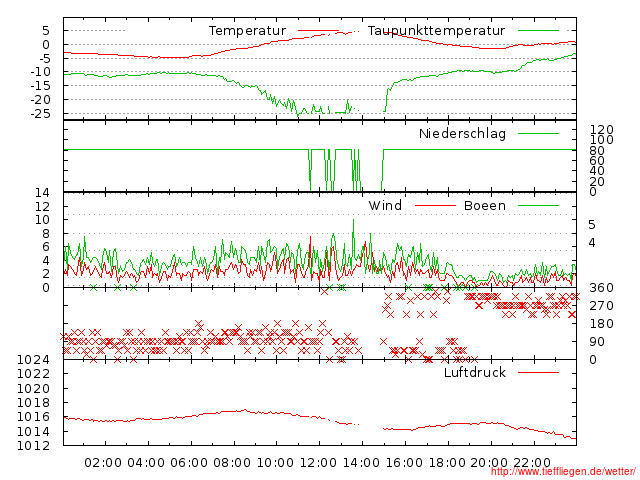The height and width of the screenshot is (480, 640).
Task: Click the 1016 pressure axis value
Action: (x=33, y=417)
